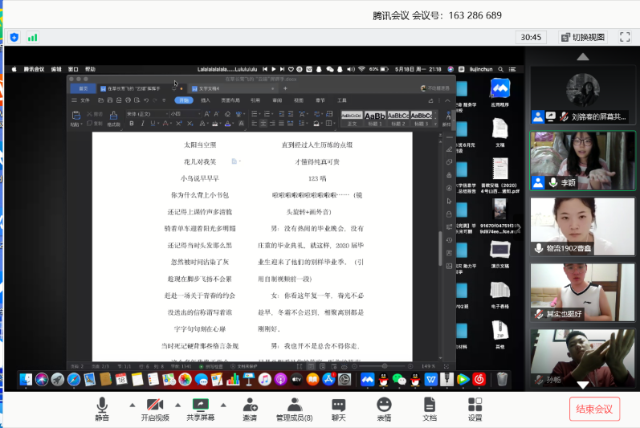Click the Finder icon in the shared Dock
Screen dimensions: 640x428
pos(25,379)
